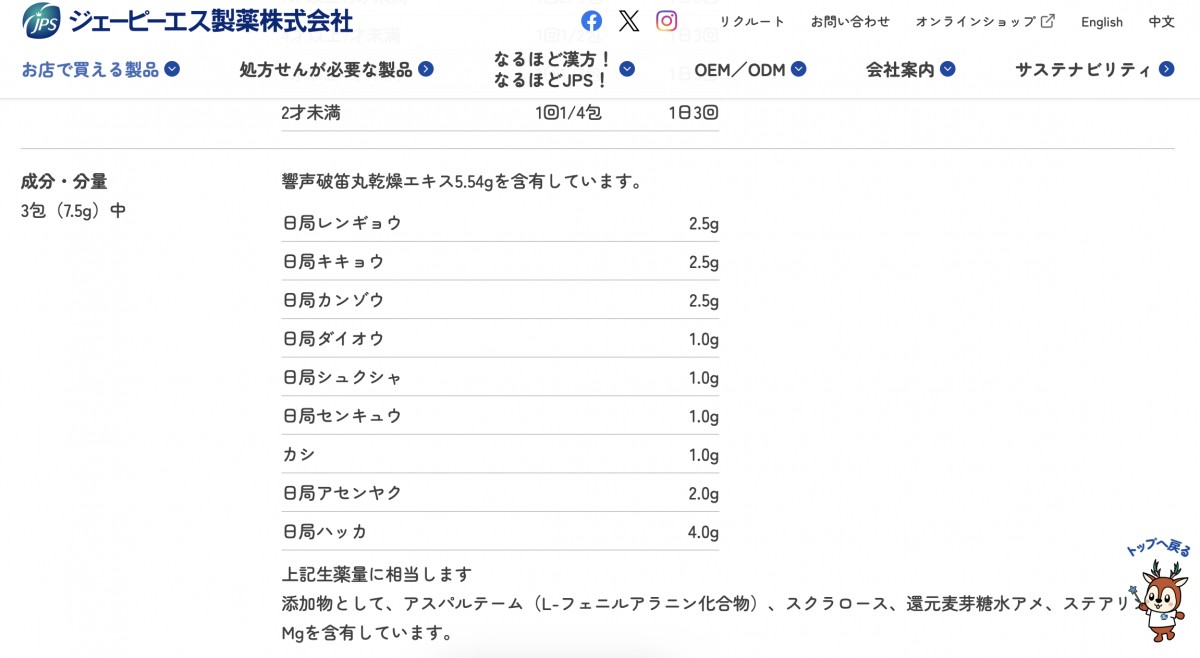Switch site language to English

coord(1101,22)
